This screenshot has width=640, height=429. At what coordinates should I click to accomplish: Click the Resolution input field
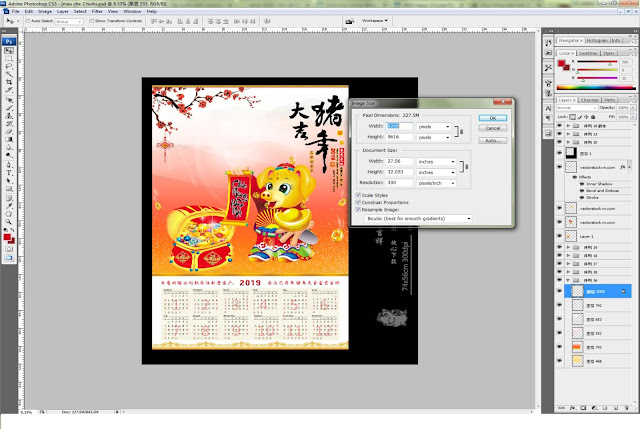399,183
